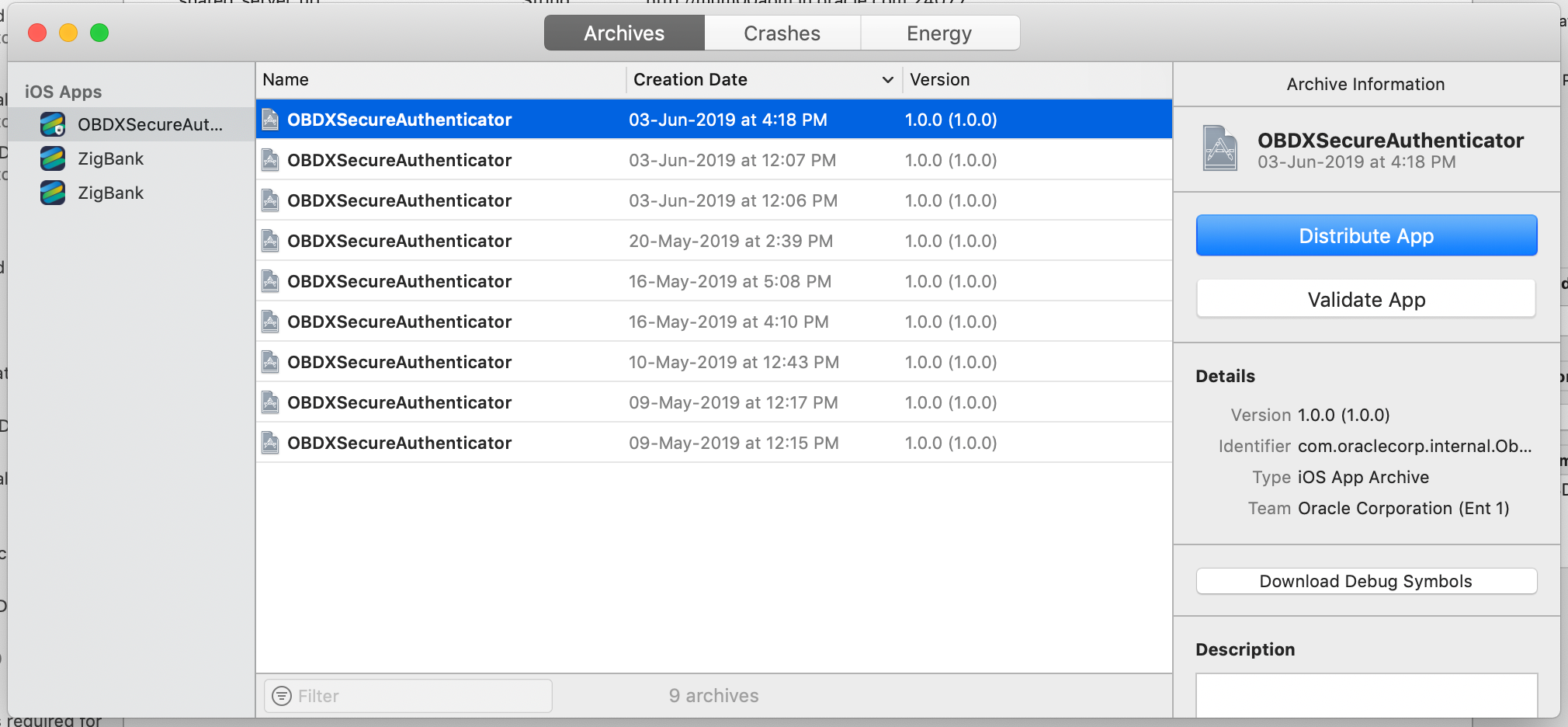Select archive name dated 09-May-2019 at 12:17 PM
Viewport: 1568px width, 727px height.
point(399,402)
